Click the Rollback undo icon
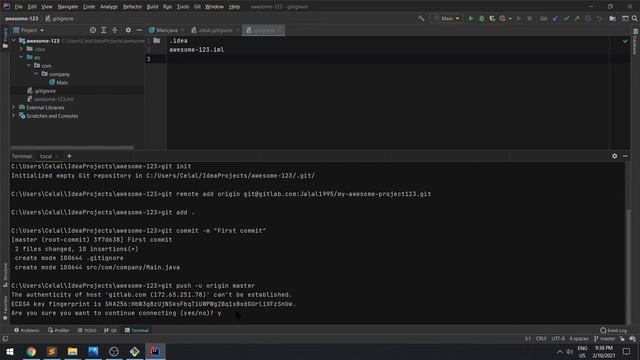Viewport: 640px width, 360px height. click(x=599, y=18)
